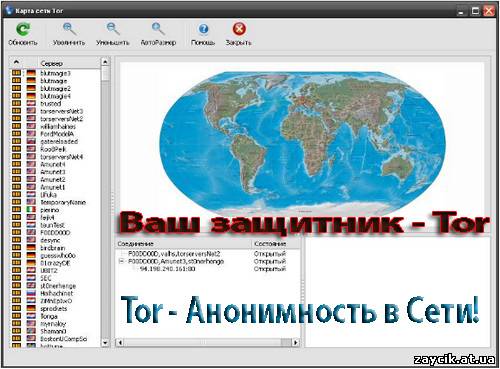Screen dimensions: 500x369
Task: Click the status icon beside blutmagie3
Action: pos(16,73)
